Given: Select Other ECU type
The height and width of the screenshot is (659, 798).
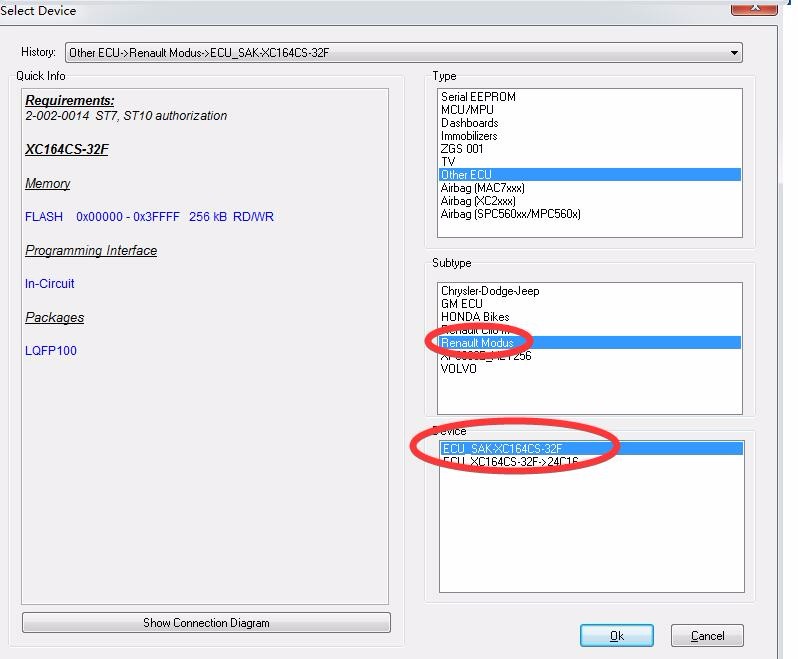Looking at the screenshot, I should [589, 175].
